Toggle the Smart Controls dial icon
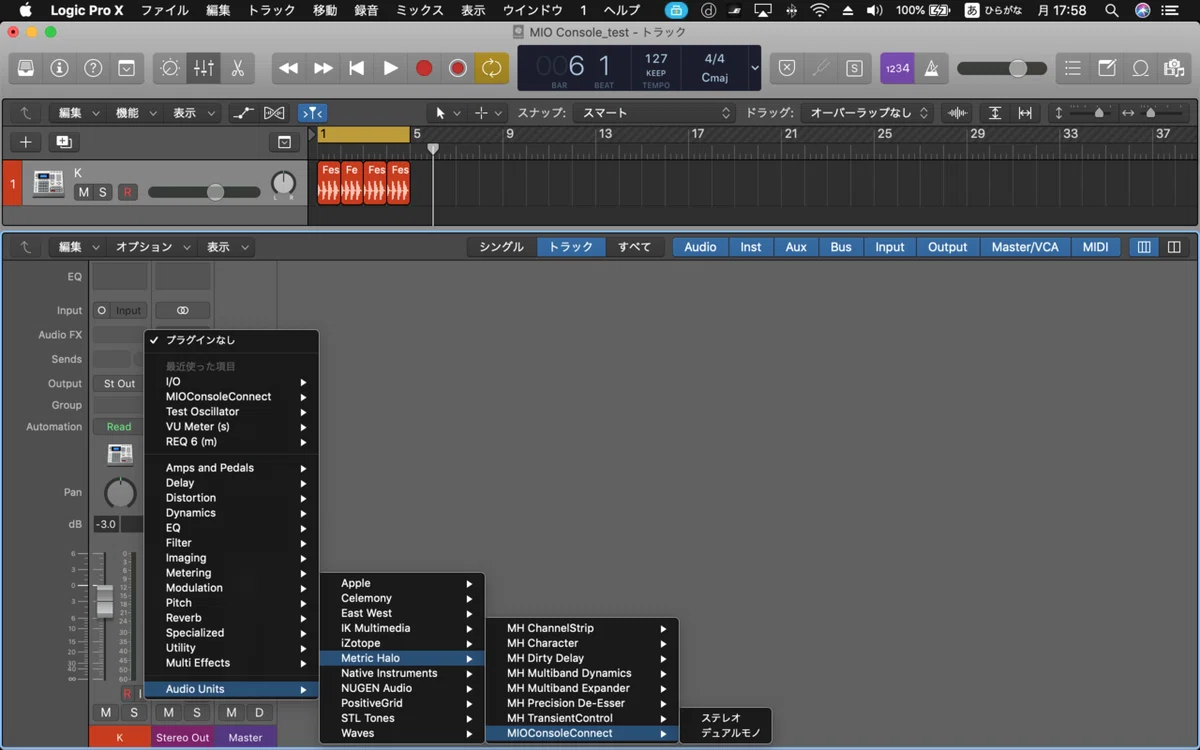Viewport: 1200px width, 750px height. pyautogui.click(x=169, y=68)
